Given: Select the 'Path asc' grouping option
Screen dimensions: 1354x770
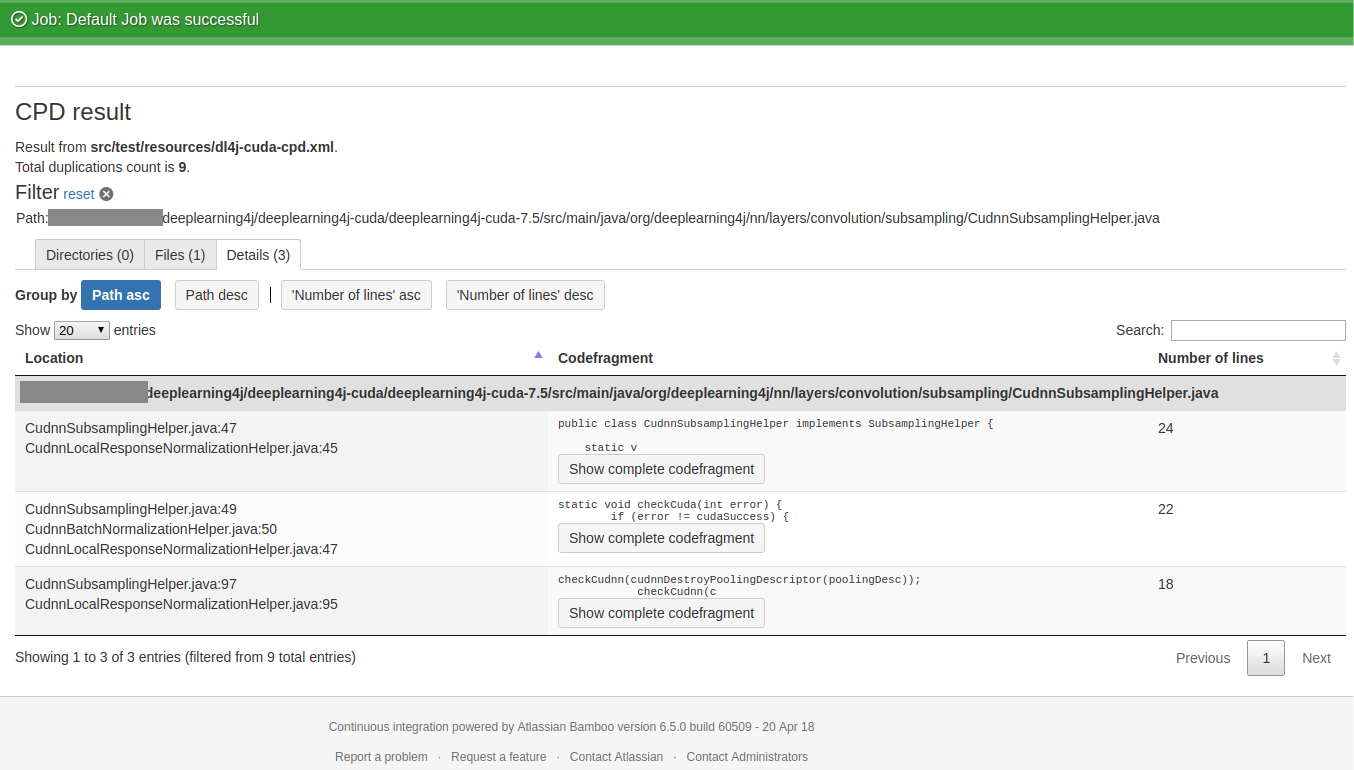Looking at the screenshot, I should [120, 294].
